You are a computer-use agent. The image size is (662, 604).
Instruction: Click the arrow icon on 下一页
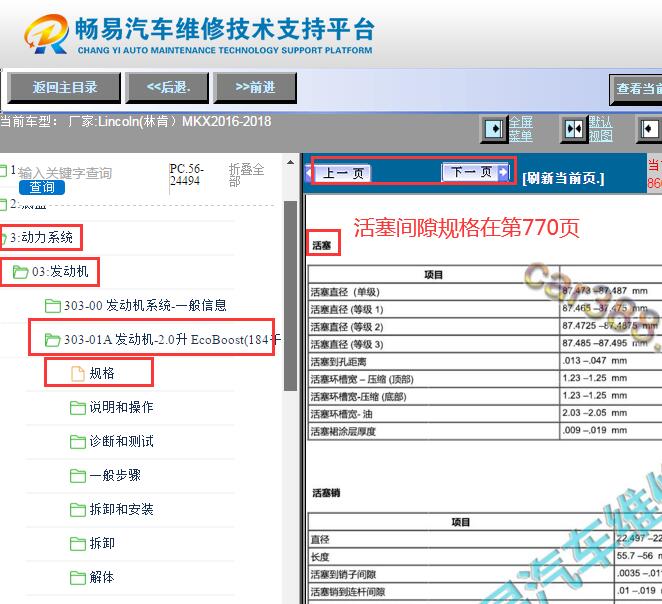point(502,172)
